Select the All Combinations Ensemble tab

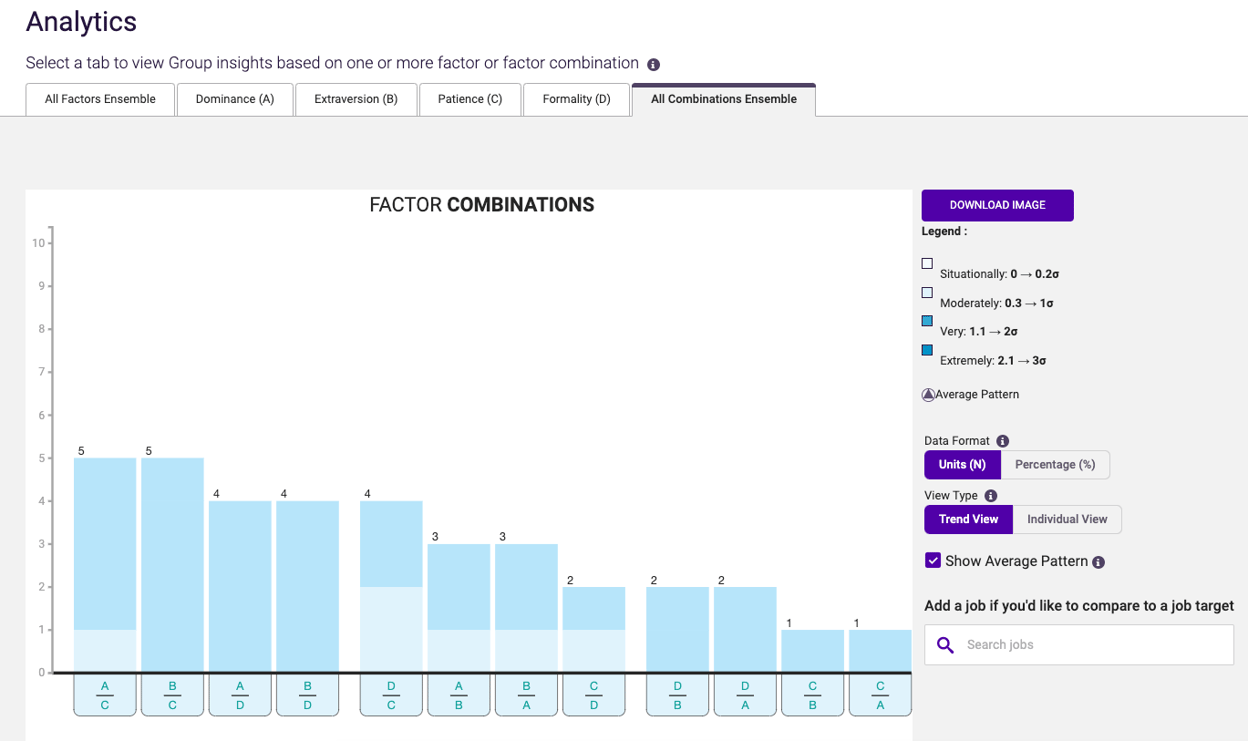724,100
